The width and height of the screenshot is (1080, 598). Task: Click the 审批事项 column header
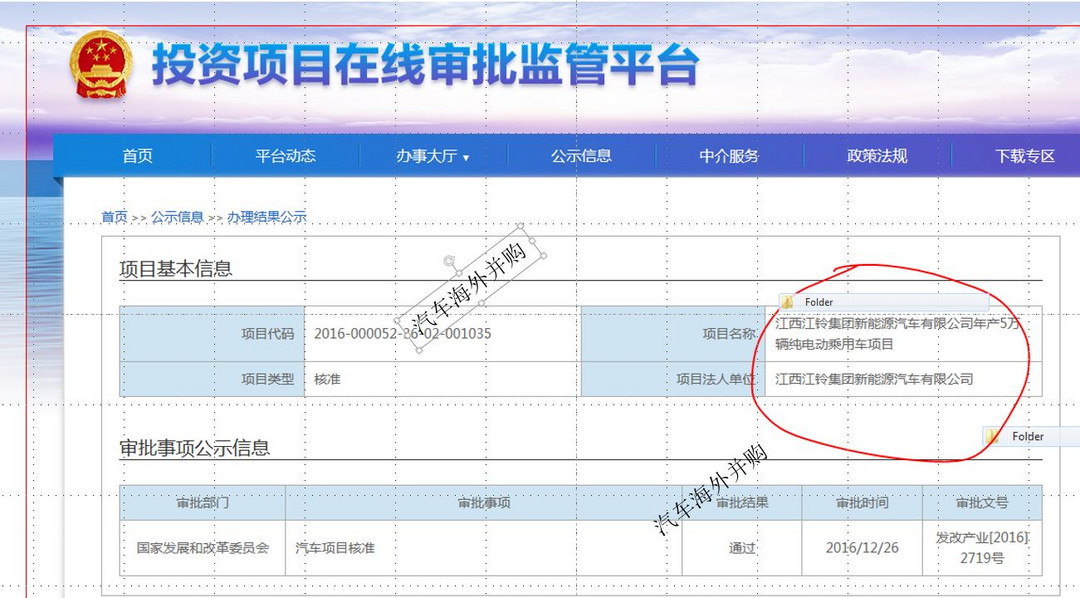[x=484, y=503]
